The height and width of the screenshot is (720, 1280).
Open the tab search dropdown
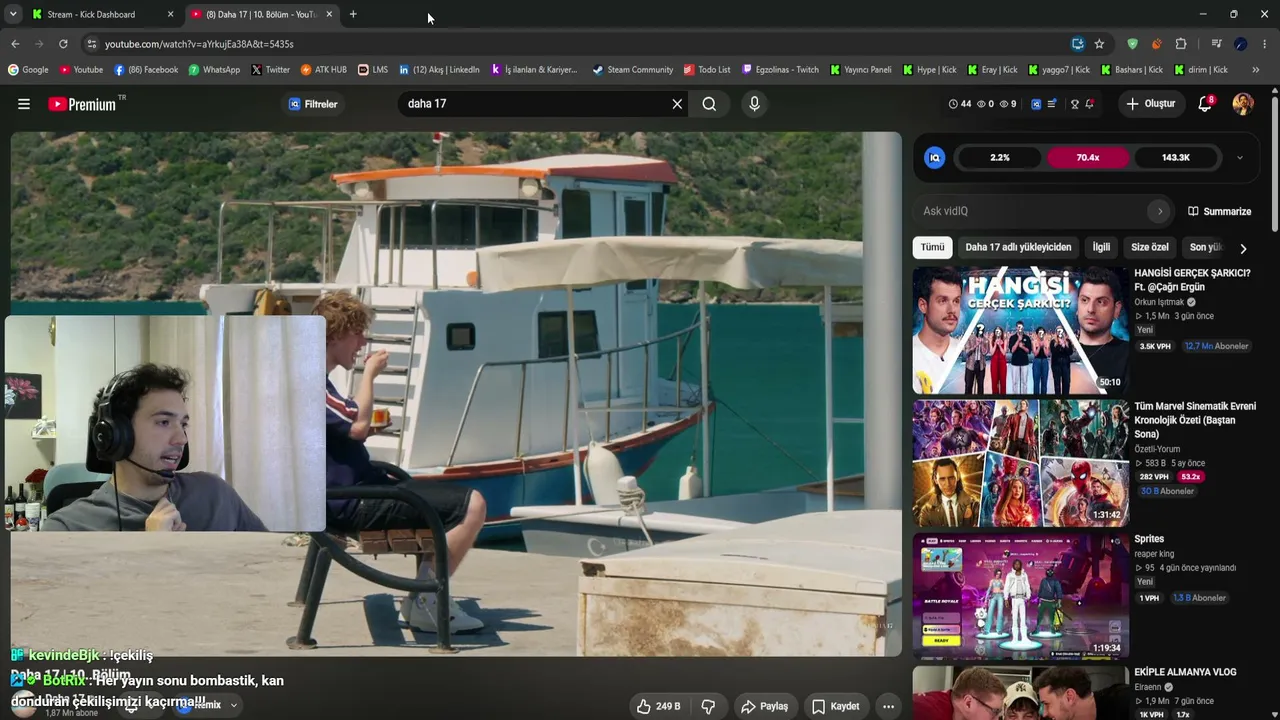coord(13,15)
